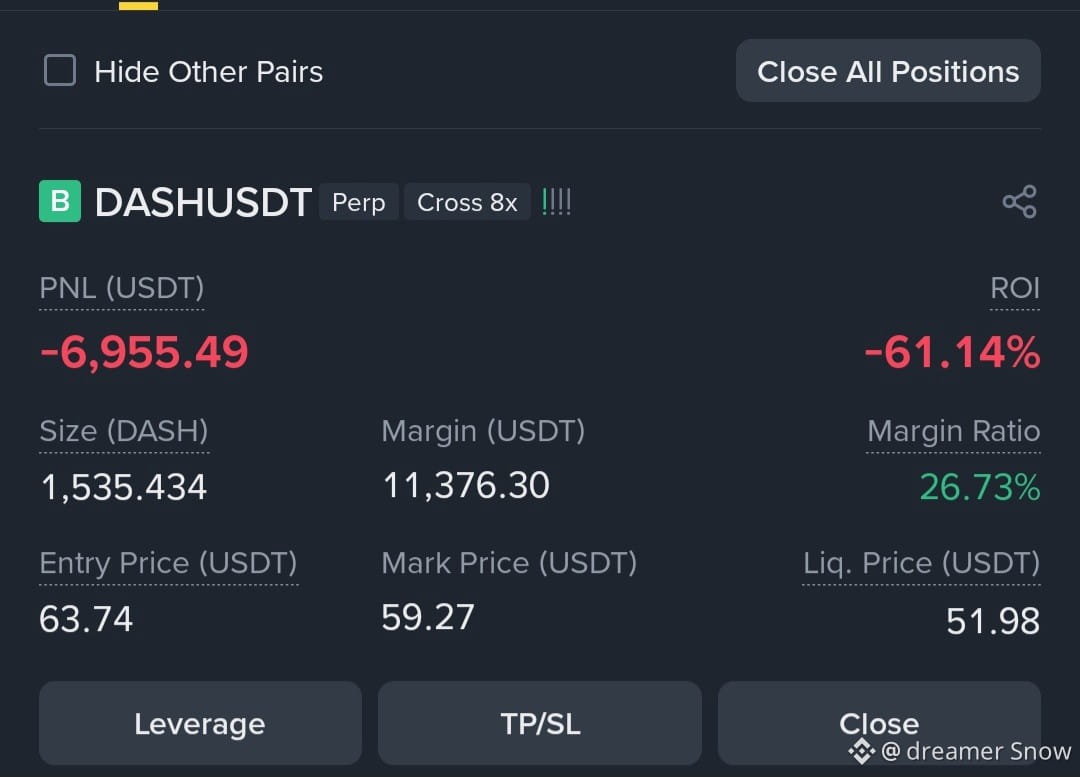Open the Leverage button
The height and width of the screenshot is (777, 1080).
200,723
